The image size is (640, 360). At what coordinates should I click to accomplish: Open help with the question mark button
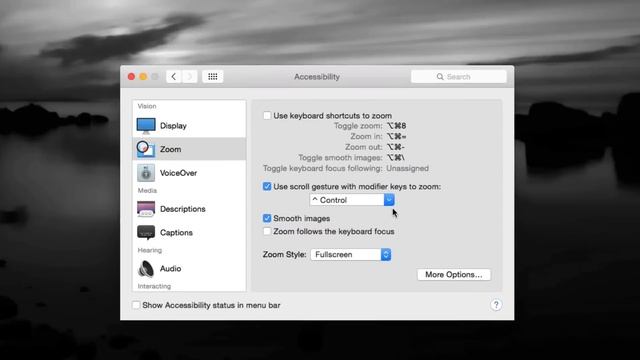[496, 305]
